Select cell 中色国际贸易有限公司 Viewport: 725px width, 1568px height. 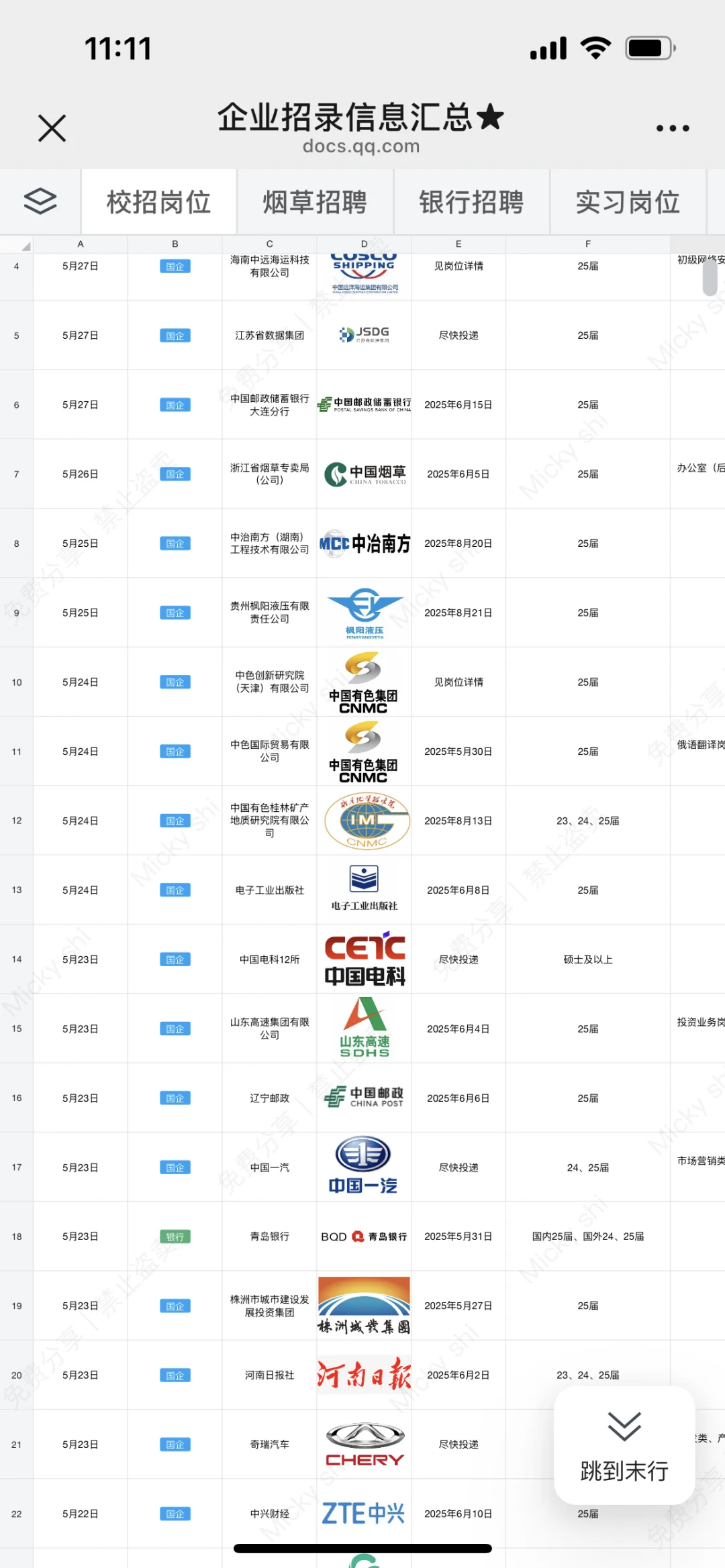click(270, 751)
